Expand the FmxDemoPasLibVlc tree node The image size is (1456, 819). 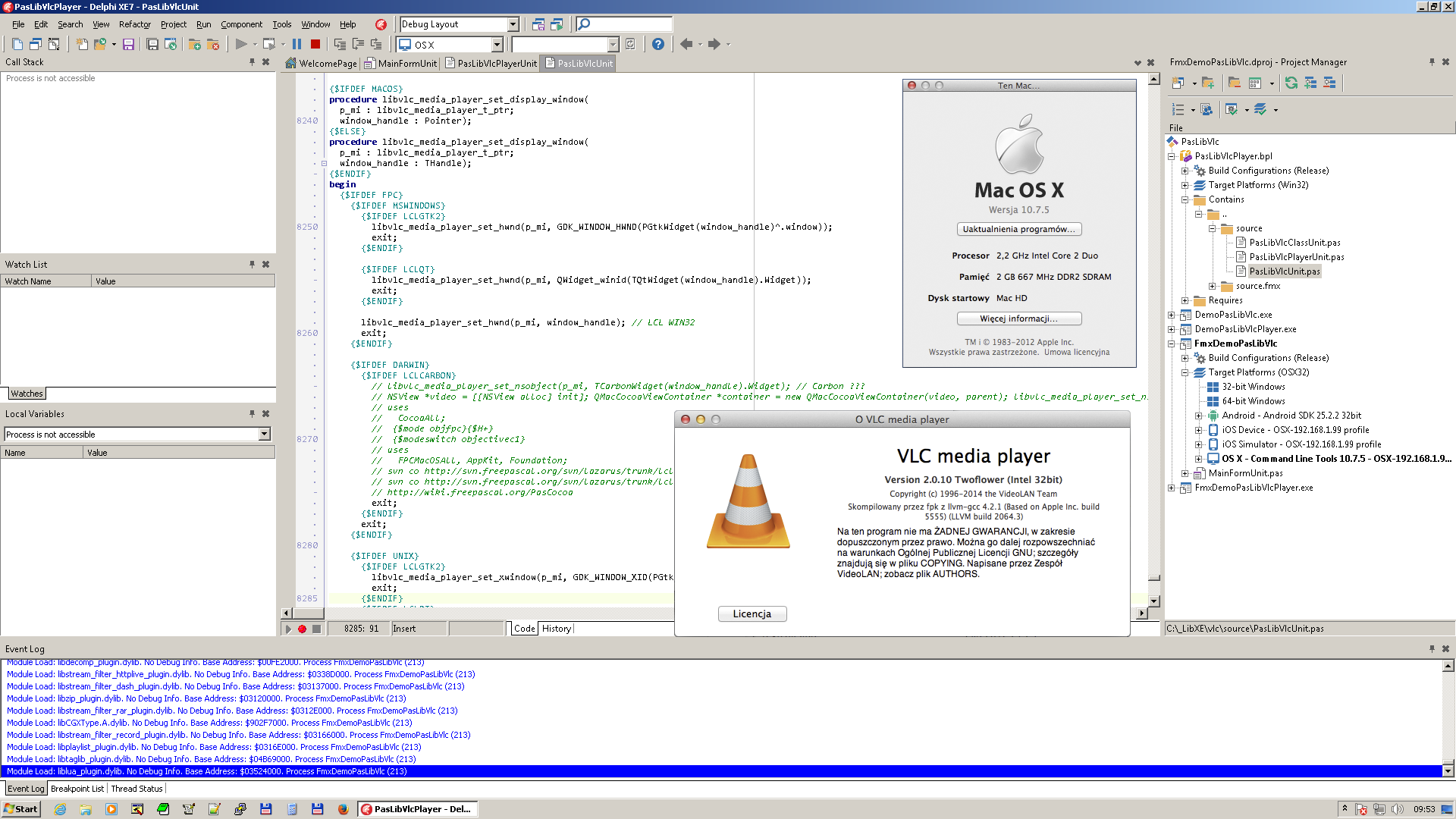(x=1173, y=343)
